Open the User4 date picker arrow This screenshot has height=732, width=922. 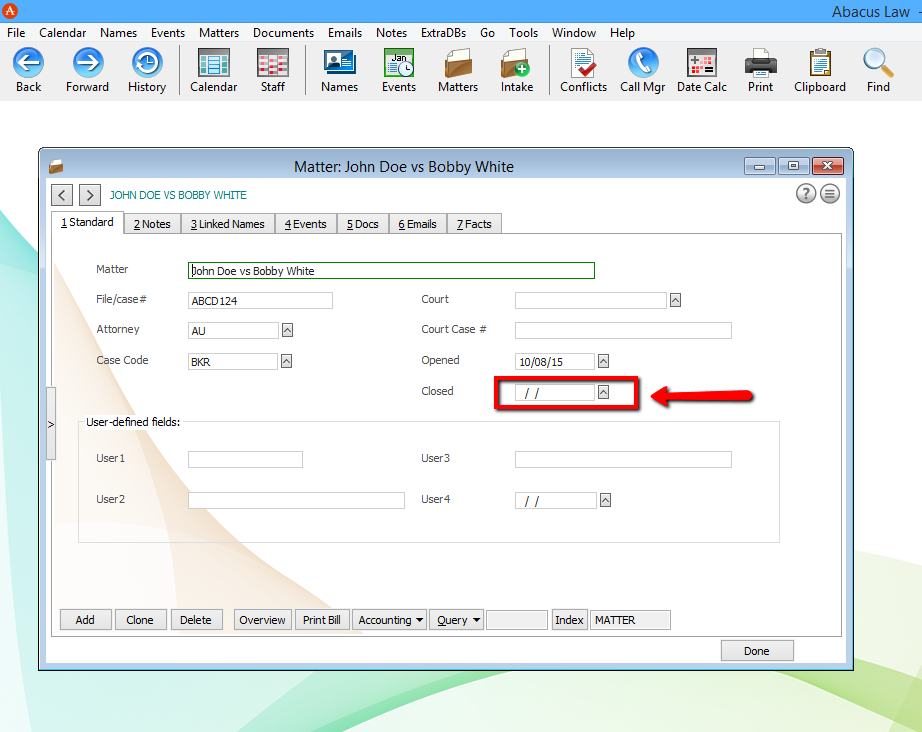(x=605, y=500)
